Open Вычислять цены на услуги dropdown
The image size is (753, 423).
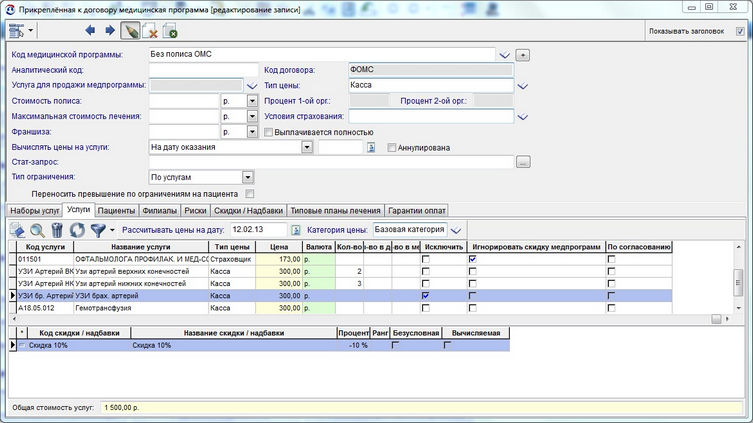307,147
